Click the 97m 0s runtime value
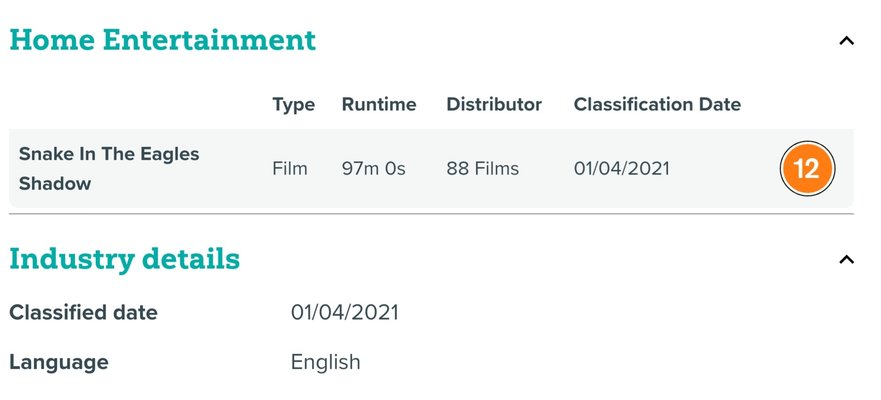Screen dimensions: 881x400 (x=373, y=169)
